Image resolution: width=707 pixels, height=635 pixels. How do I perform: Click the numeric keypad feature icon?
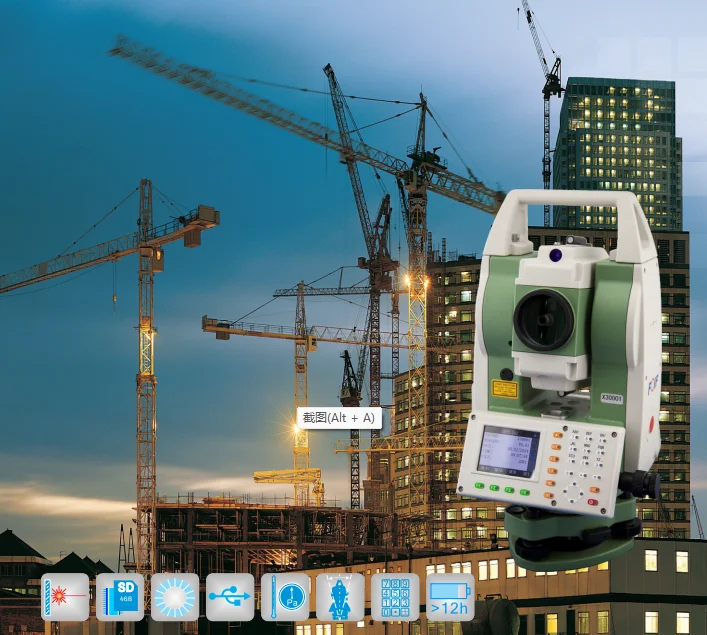click(395, 597)
